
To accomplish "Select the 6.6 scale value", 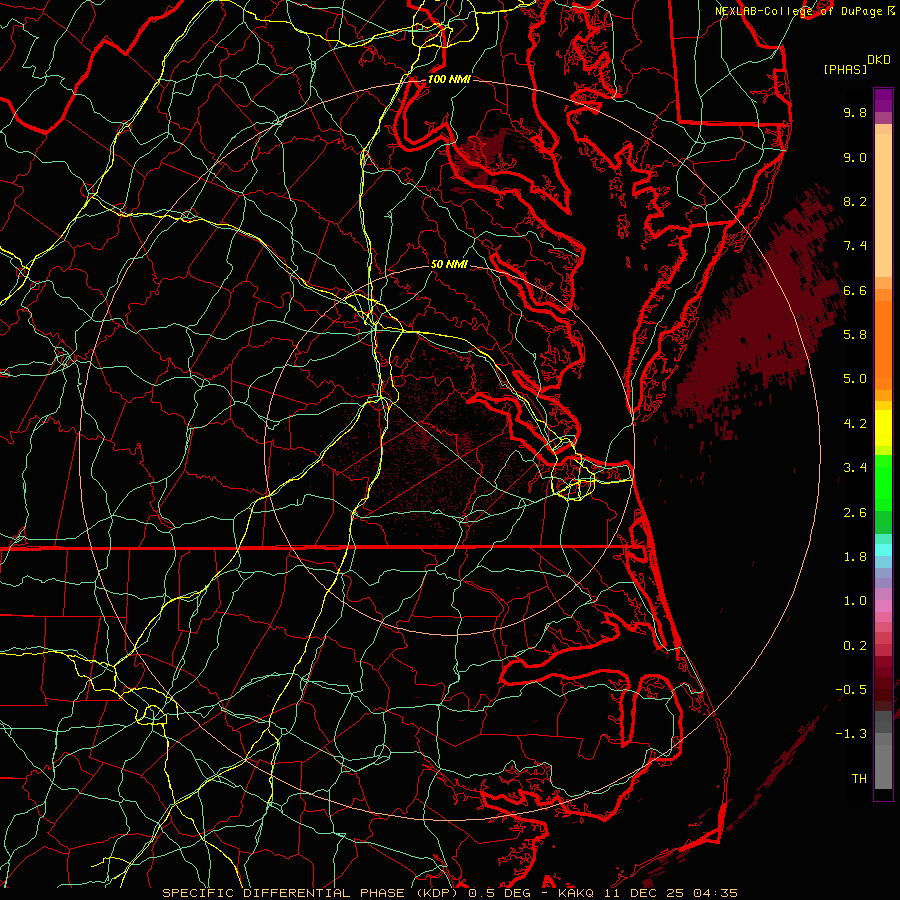I will click(855, 290).
